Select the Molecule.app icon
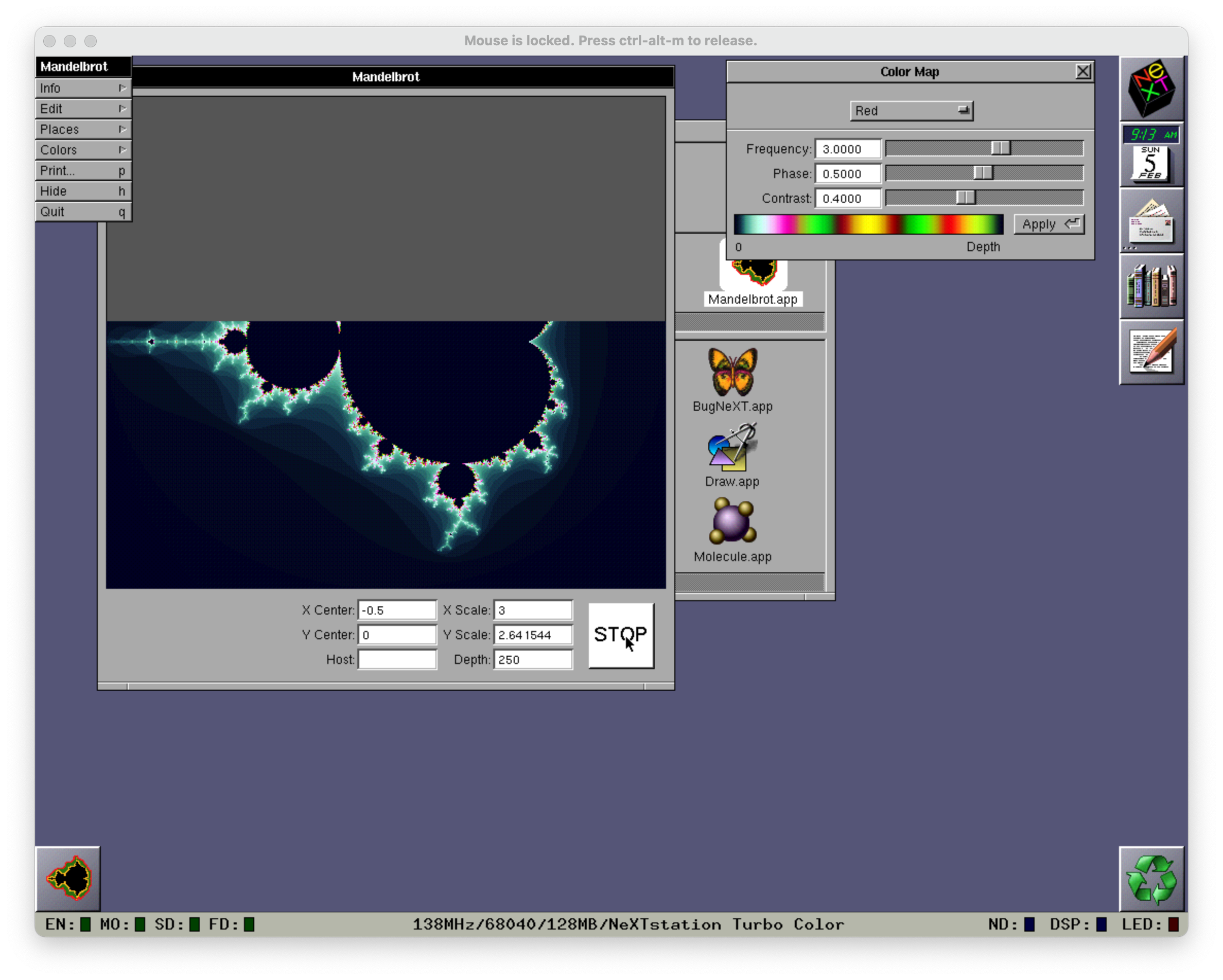Screen dimensions: 1223x980 pos(732,522)
